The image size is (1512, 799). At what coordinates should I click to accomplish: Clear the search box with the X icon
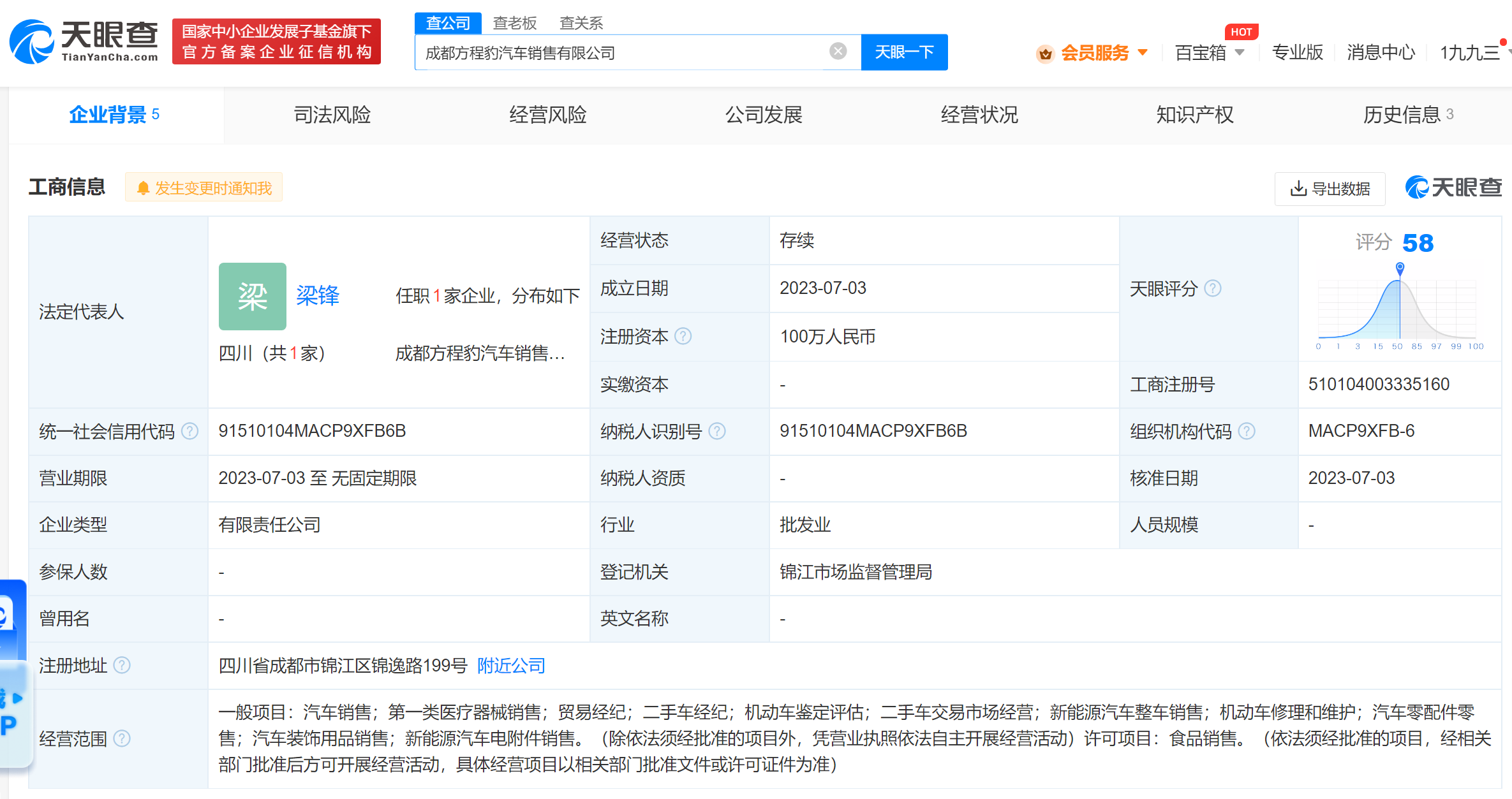click(x=838, y=52)
